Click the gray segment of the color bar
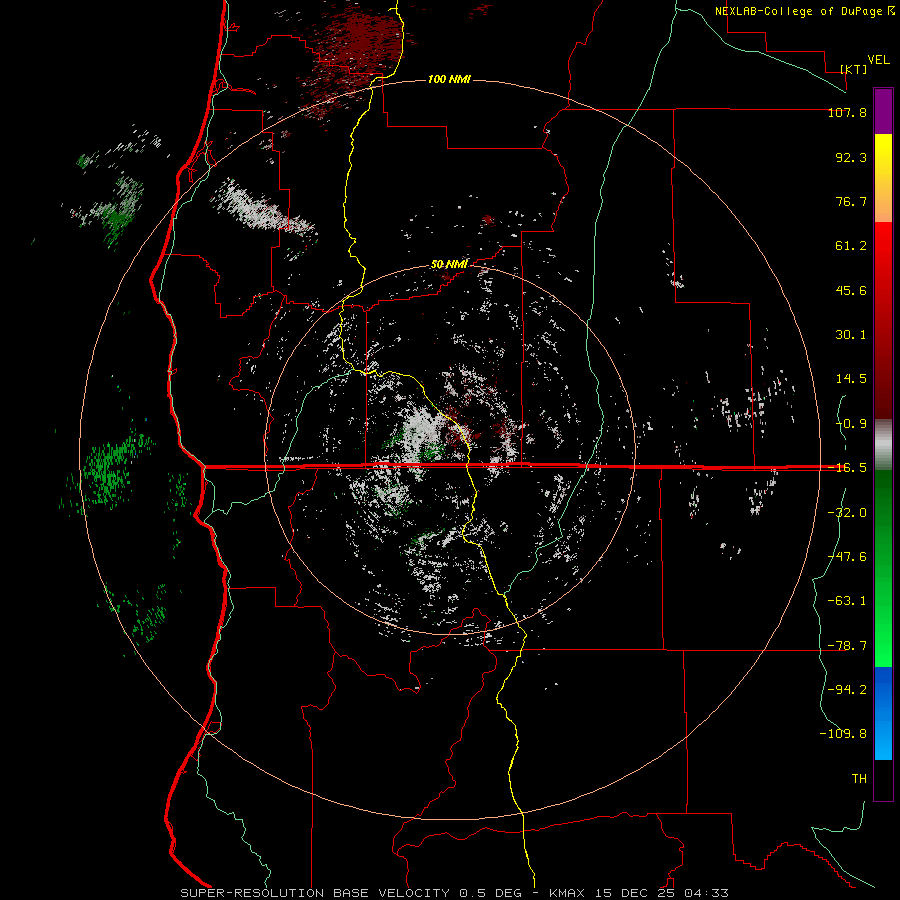The width and height of the screenshot is (900, 900). [x=883, y=444]
